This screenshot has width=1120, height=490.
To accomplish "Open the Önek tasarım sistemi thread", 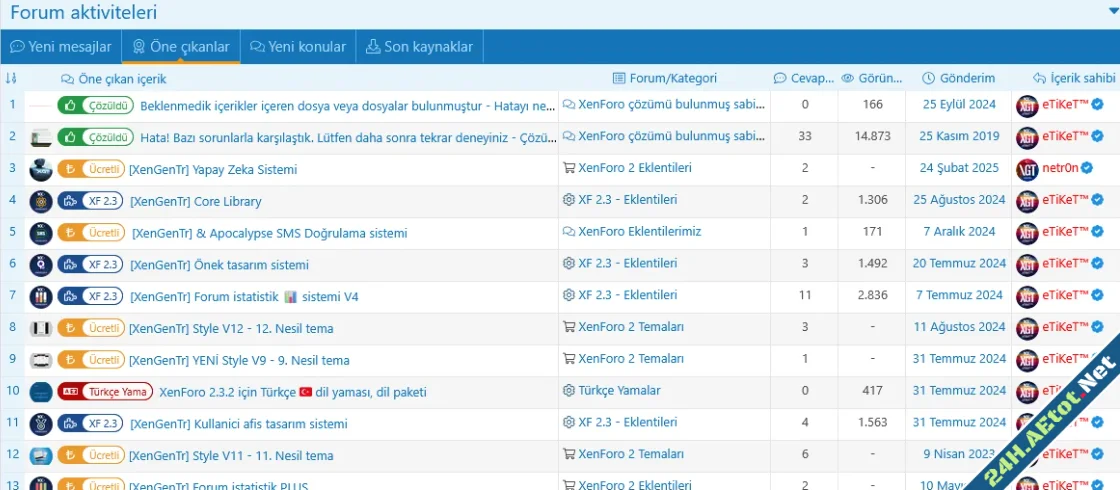I will click(219, 265).
